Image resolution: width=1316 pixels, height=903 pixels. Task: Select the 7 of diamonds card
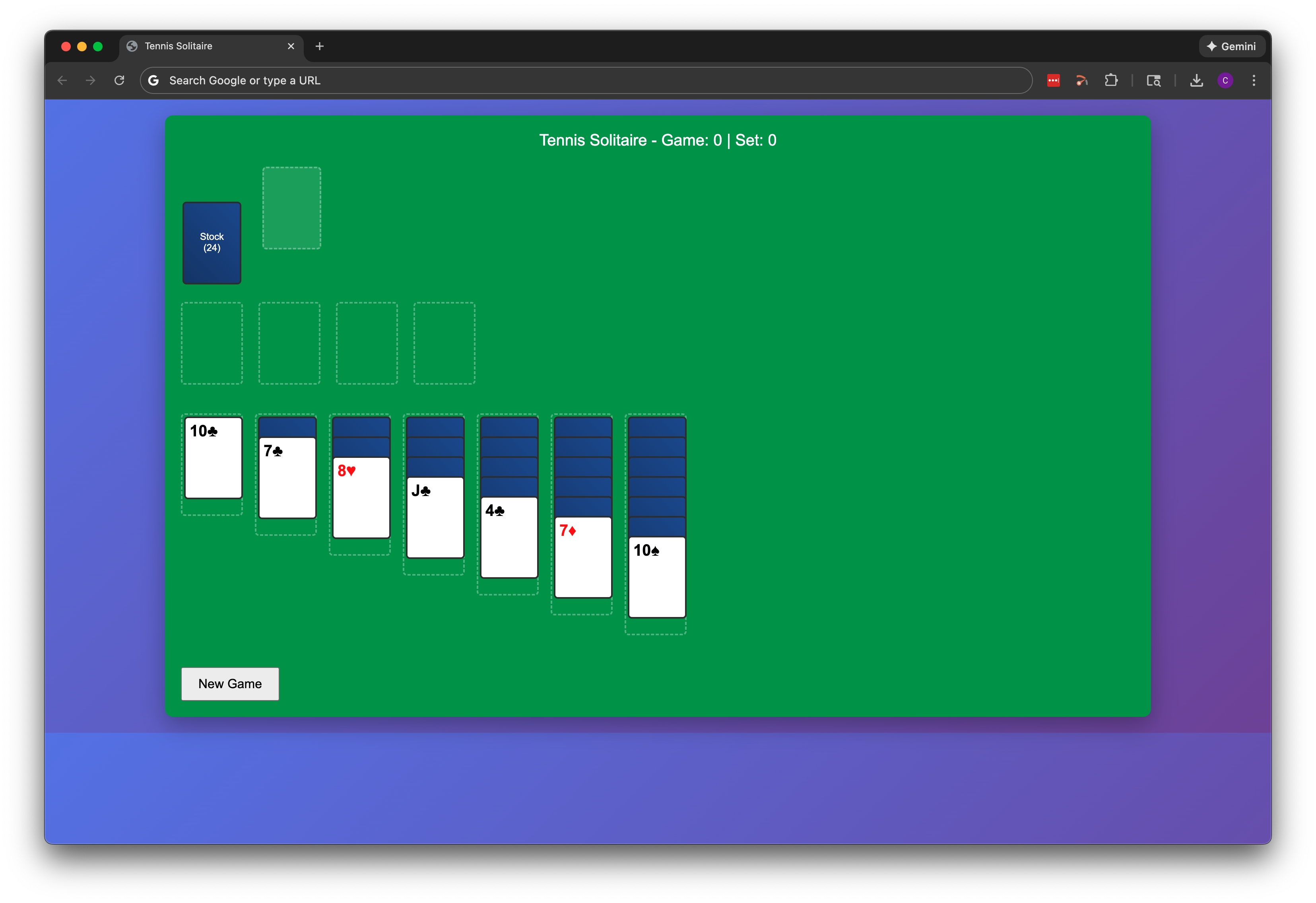coord(583,557)
